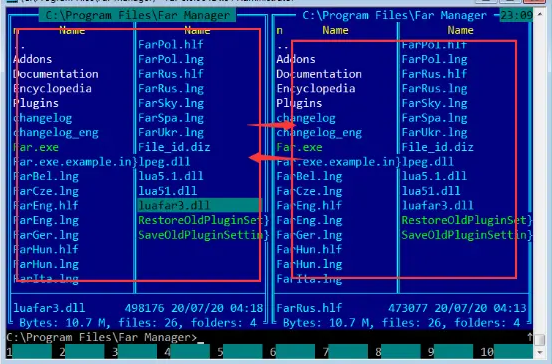This screenshot has width=552, height=364.
Task: Select lua51.dll in left panel
Action: 167,191
